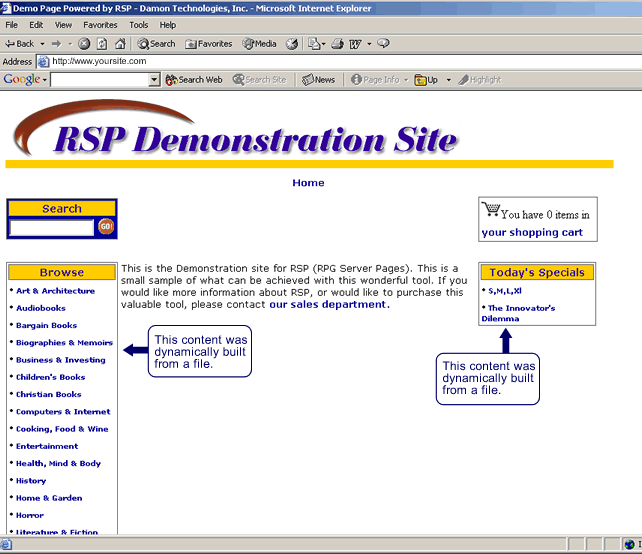Open The Innovator's Dilemma link
Image resolution: width=642 pixels, height=554 pixels.
point(518,313)
